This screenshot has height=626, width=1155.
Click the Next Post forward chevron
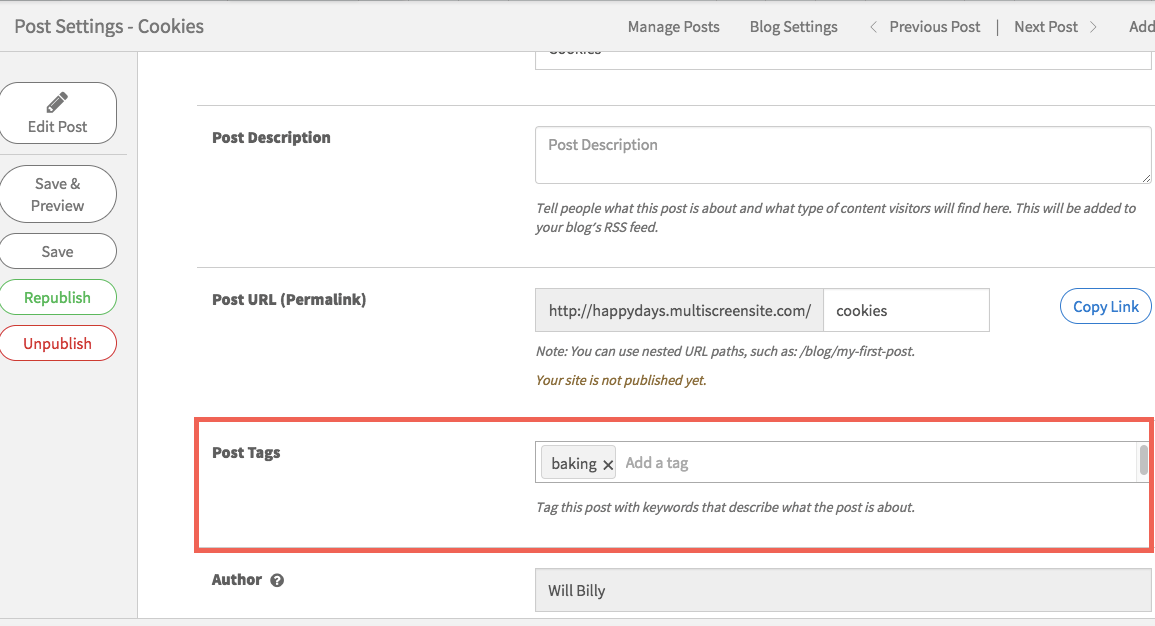1096,26
